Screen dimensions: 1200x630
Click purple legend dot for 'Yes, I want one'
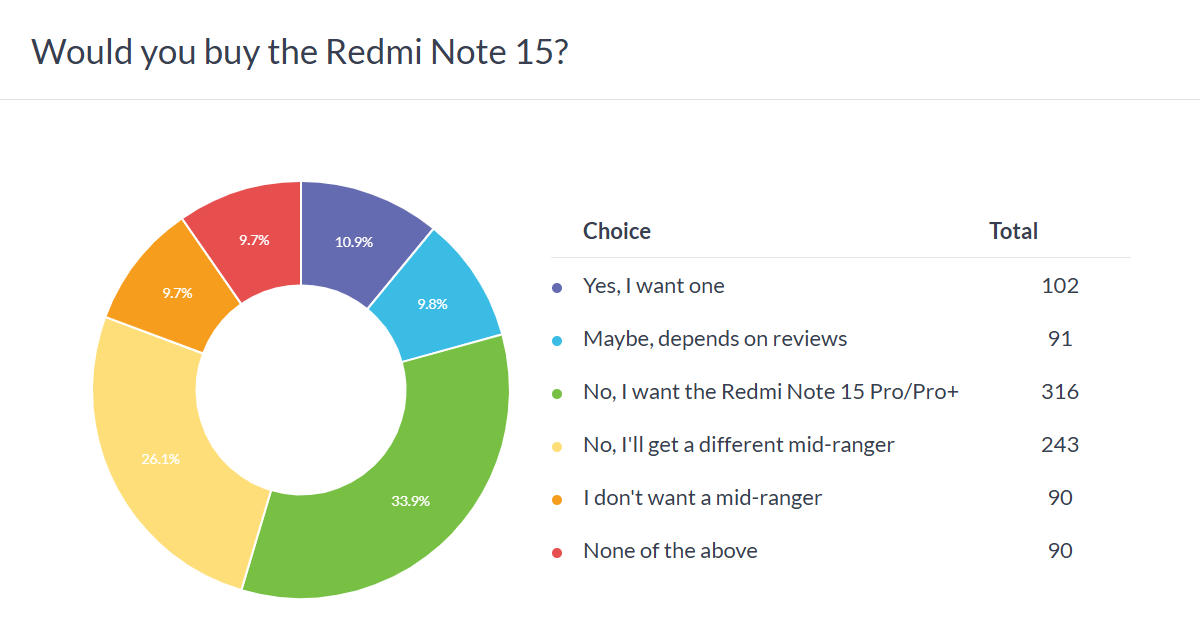click(x=557, y=287)
